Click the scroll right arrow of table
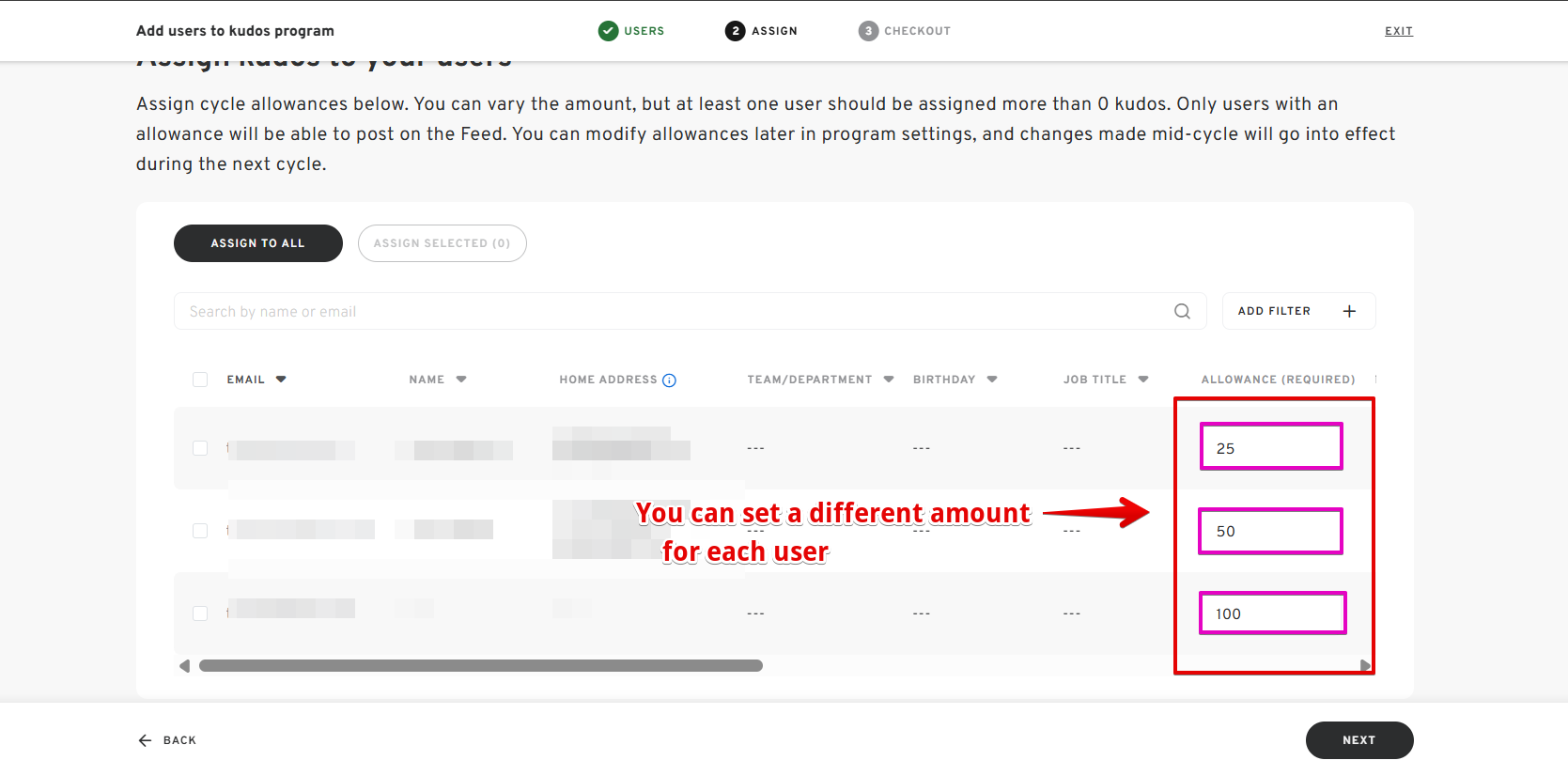Screen dimensions: 1568x776 pos(1365,666)
